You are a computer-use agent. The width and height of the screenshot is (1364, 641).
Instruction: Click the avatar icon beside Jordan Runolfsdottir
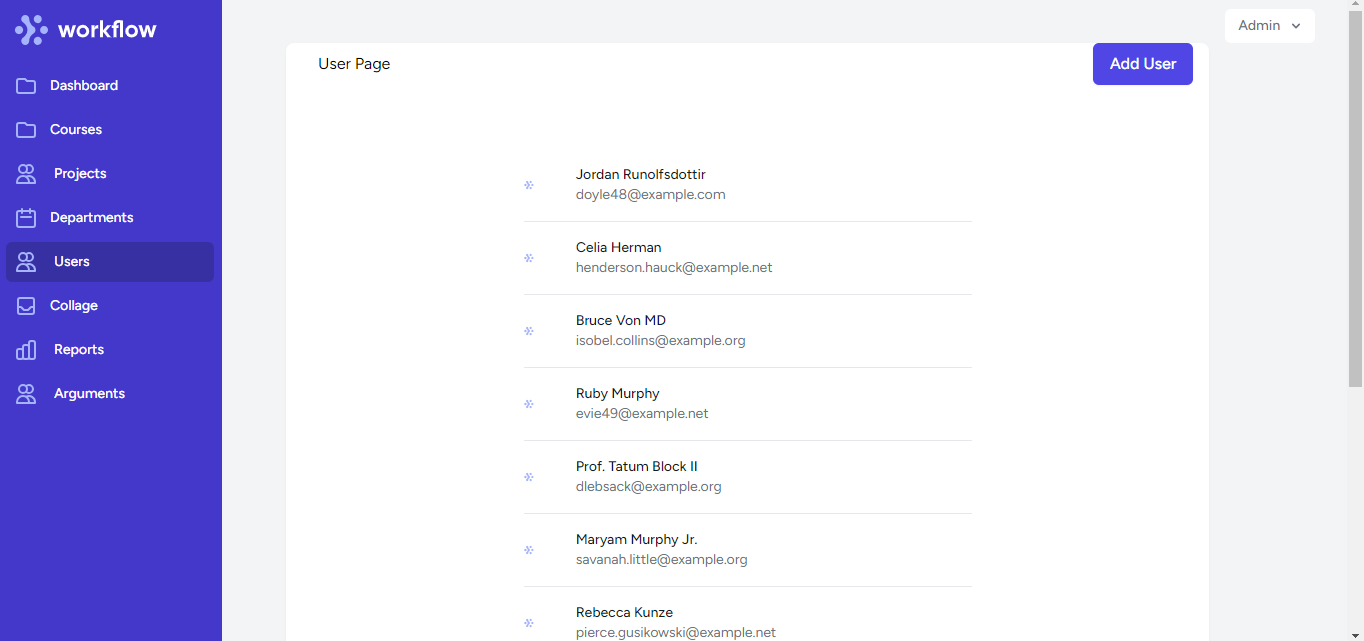point(528,186)
